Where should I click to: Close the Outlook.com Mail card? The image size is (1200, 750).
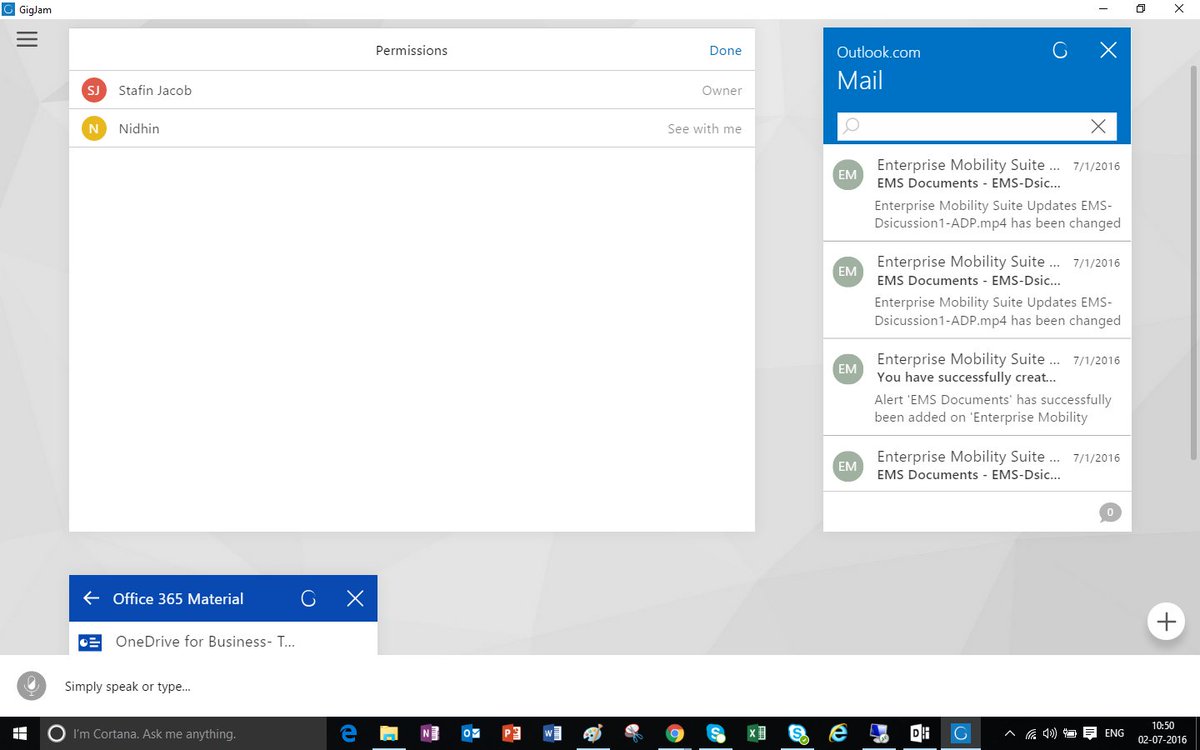pyautogui.click(x=1108, y=49)
